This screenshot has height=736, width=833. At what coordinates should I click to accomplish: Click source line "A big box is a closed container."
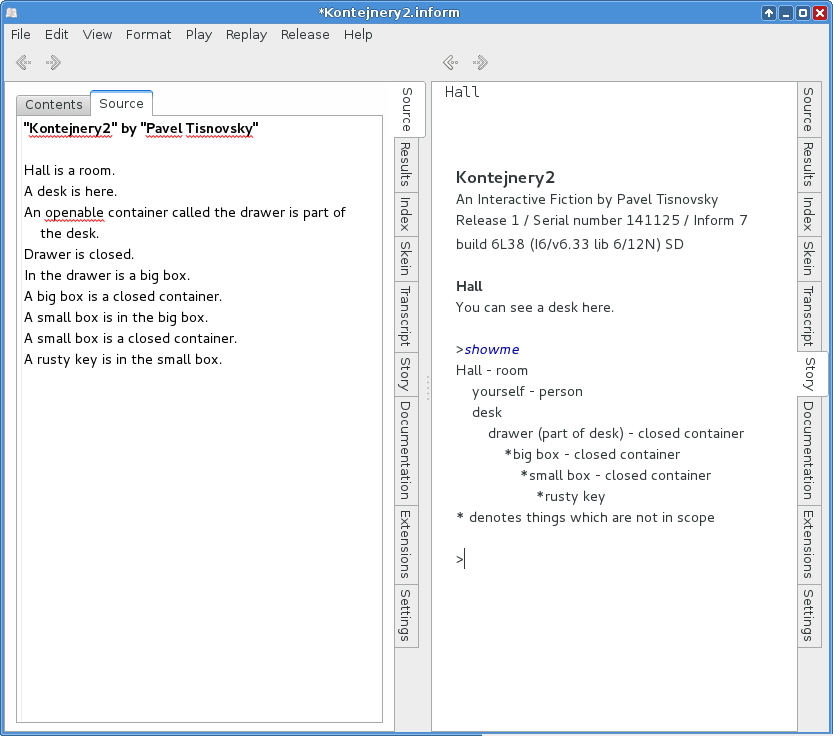click(123, 297)
